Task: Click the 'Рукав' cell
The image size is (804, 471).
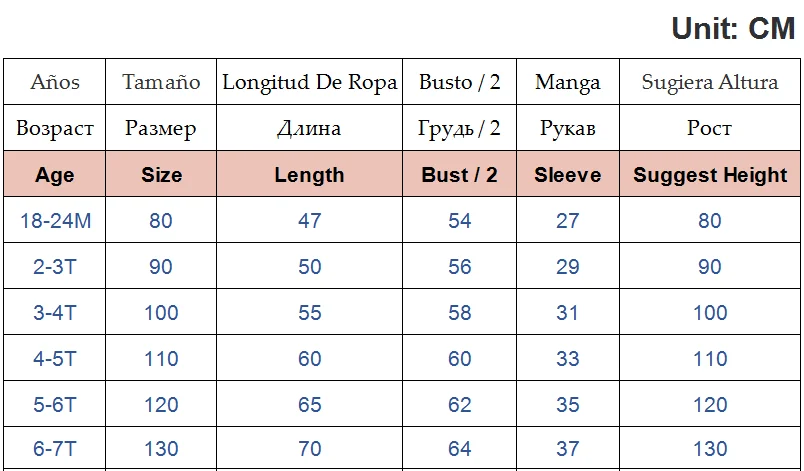Action: [568, 128]
